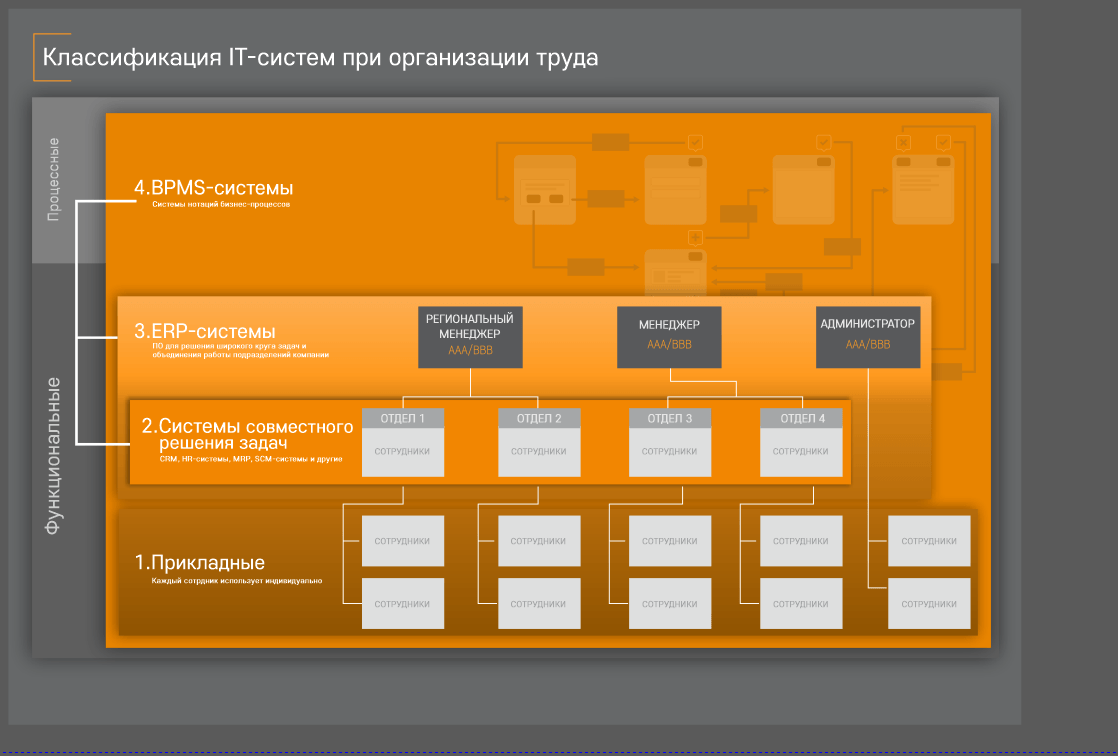The image size is (1118, 756).
Task: Click the vertical 'Функциональные' label
Action: pos(53,456)
